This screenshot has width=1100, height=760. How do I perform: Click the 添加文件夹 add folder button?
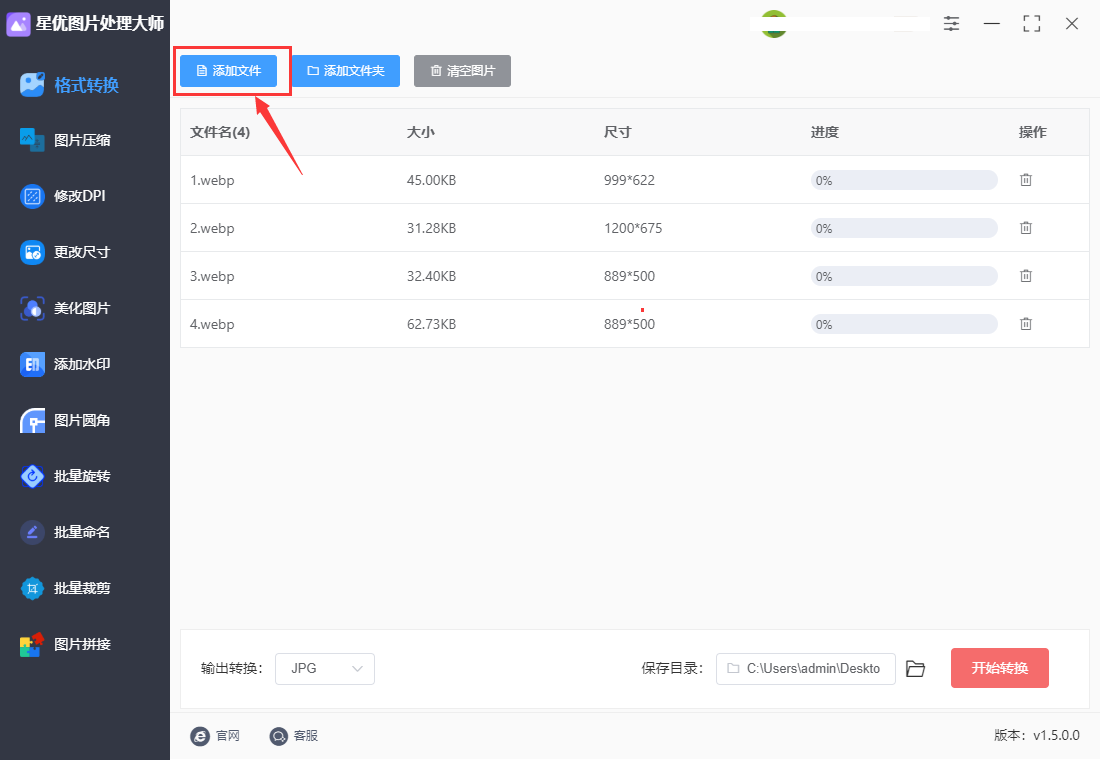[346, 71]
